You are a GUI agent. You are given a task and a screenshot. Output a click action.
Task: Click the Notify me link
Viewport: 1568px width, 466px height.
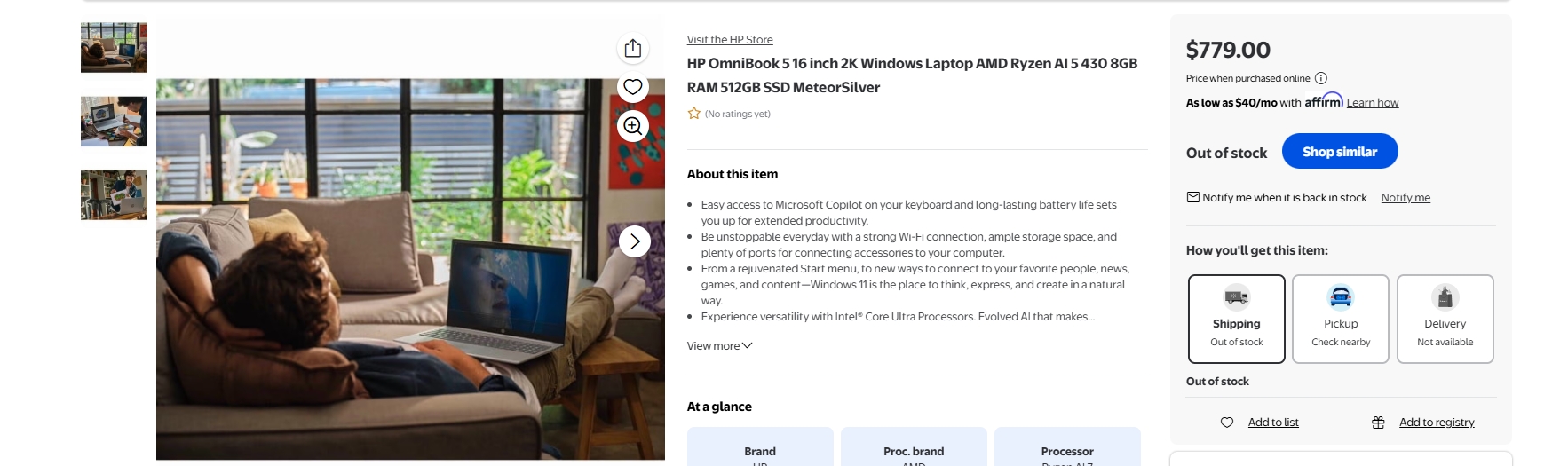(x=1406, y=198)
